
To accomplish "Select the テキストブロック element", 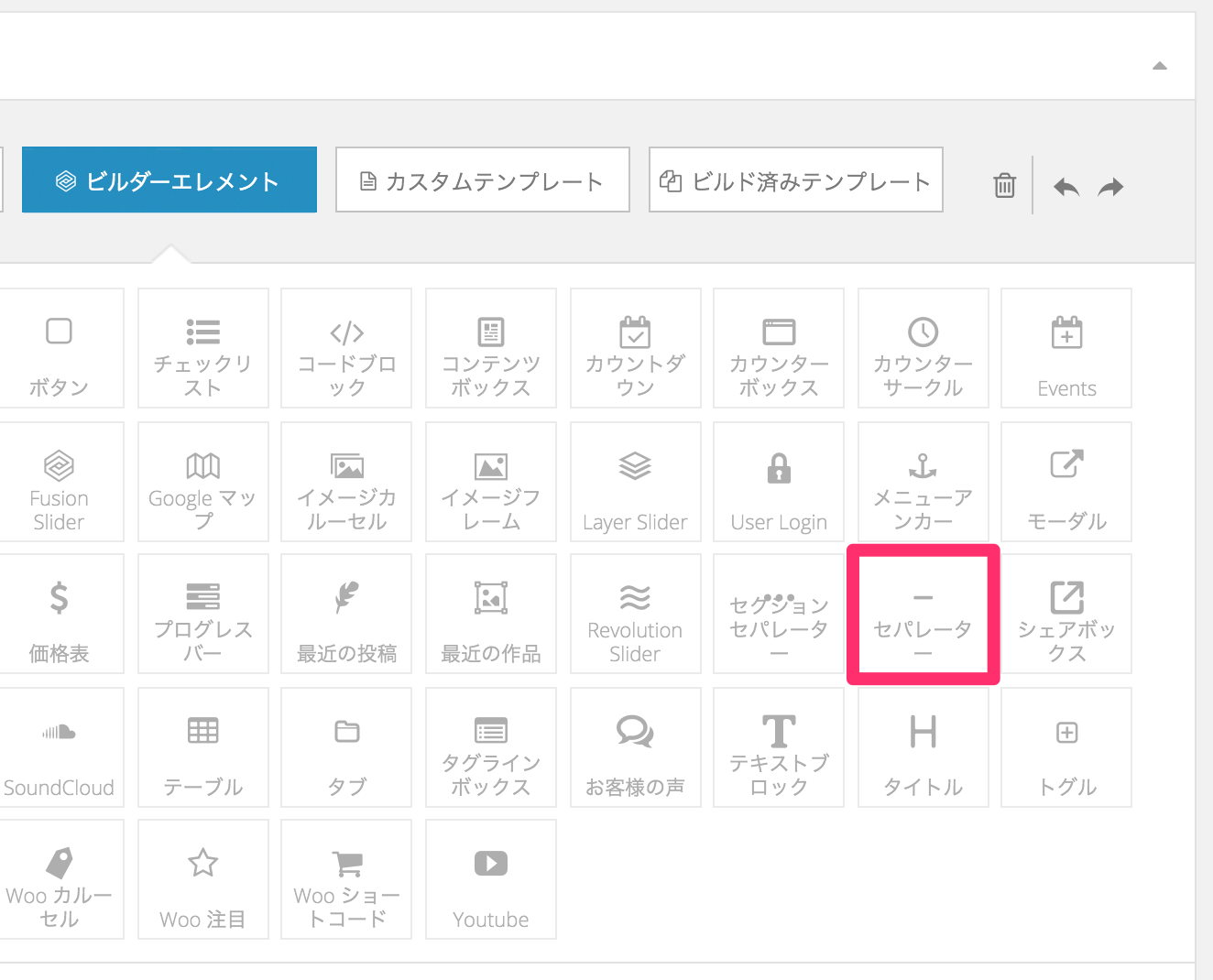I will point(779,747).
